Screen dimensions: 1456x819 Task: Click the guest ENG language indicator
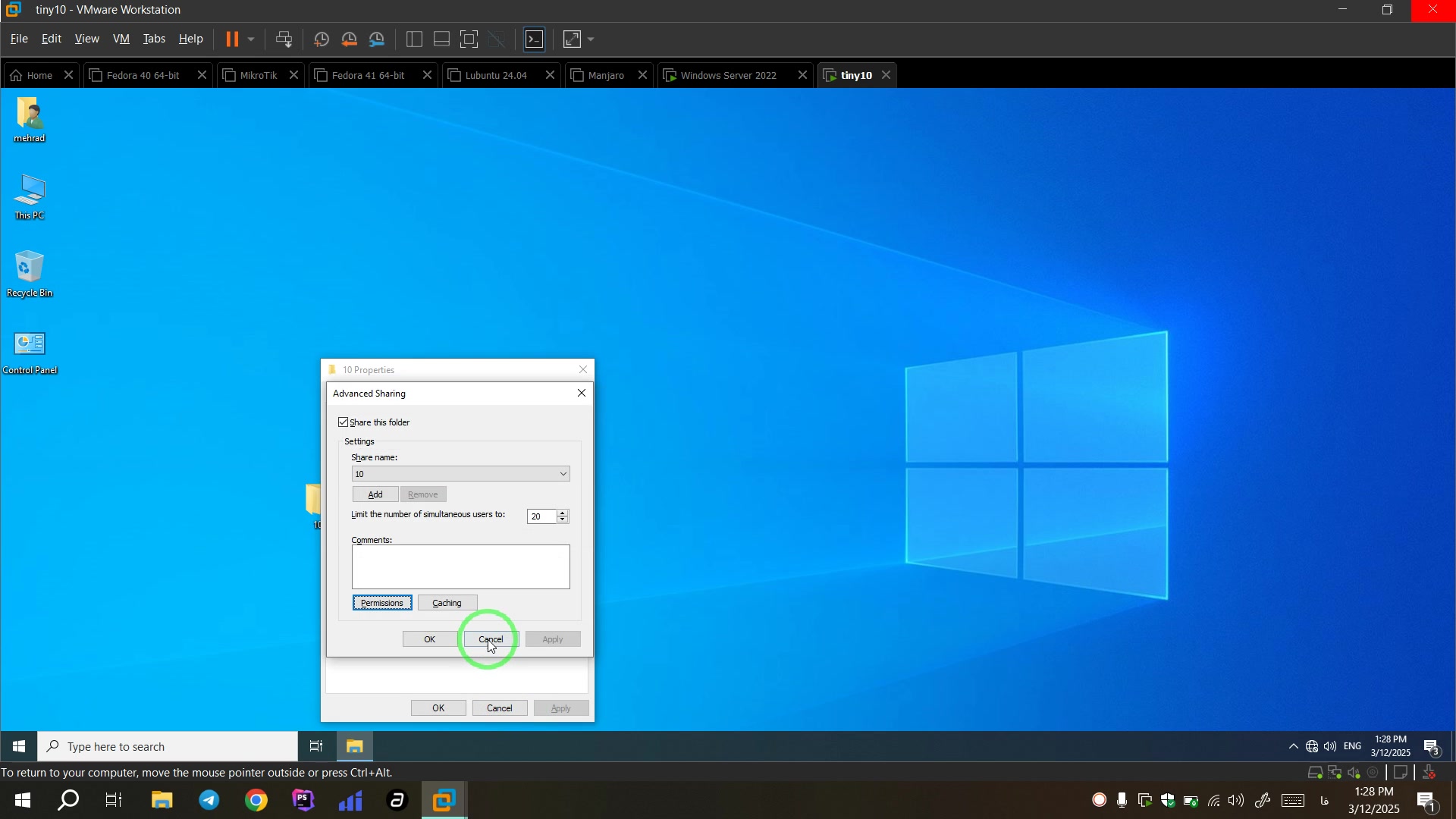[x=1354, y=747]
